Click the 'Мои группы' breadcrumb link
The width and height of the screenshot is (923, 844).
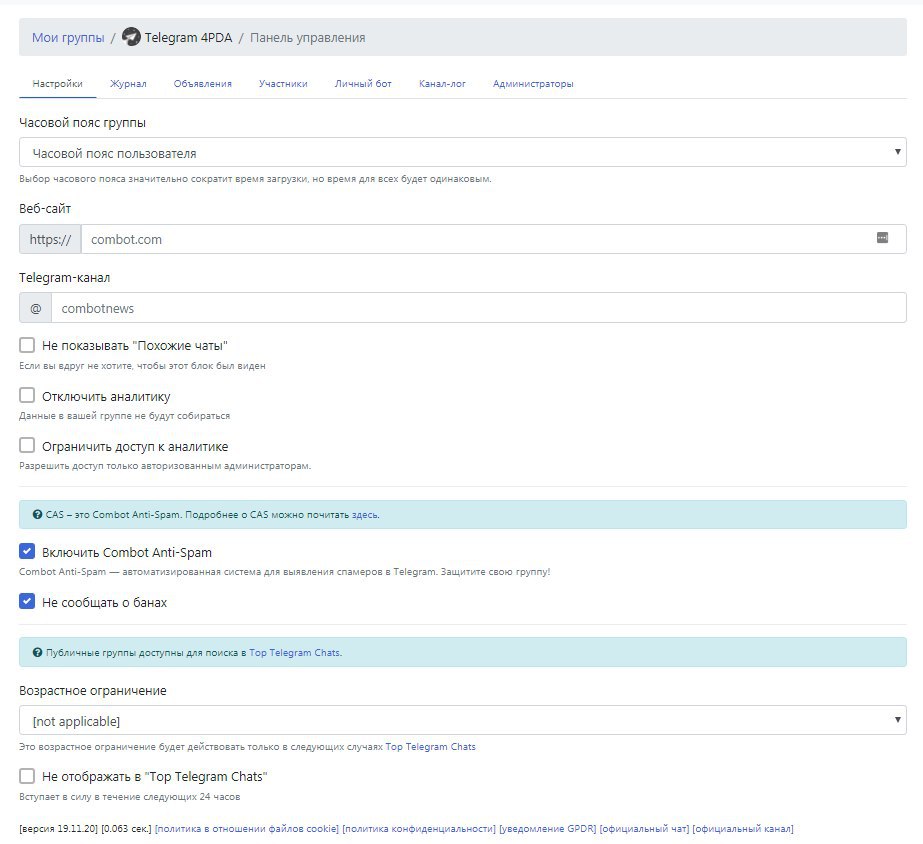tap(68, 38)
